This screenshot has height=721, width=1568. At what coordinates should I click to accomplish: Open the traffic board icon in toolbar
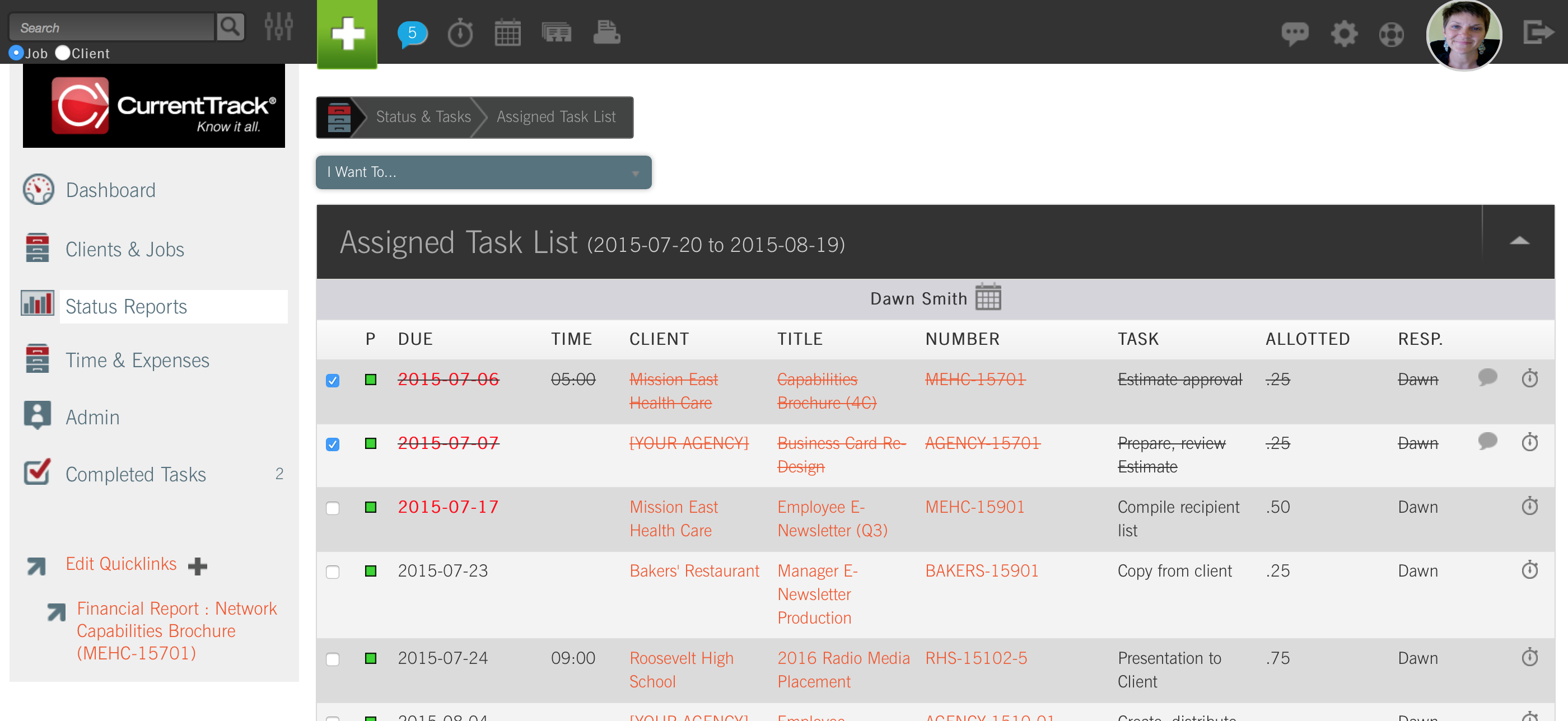coord(556,33)
